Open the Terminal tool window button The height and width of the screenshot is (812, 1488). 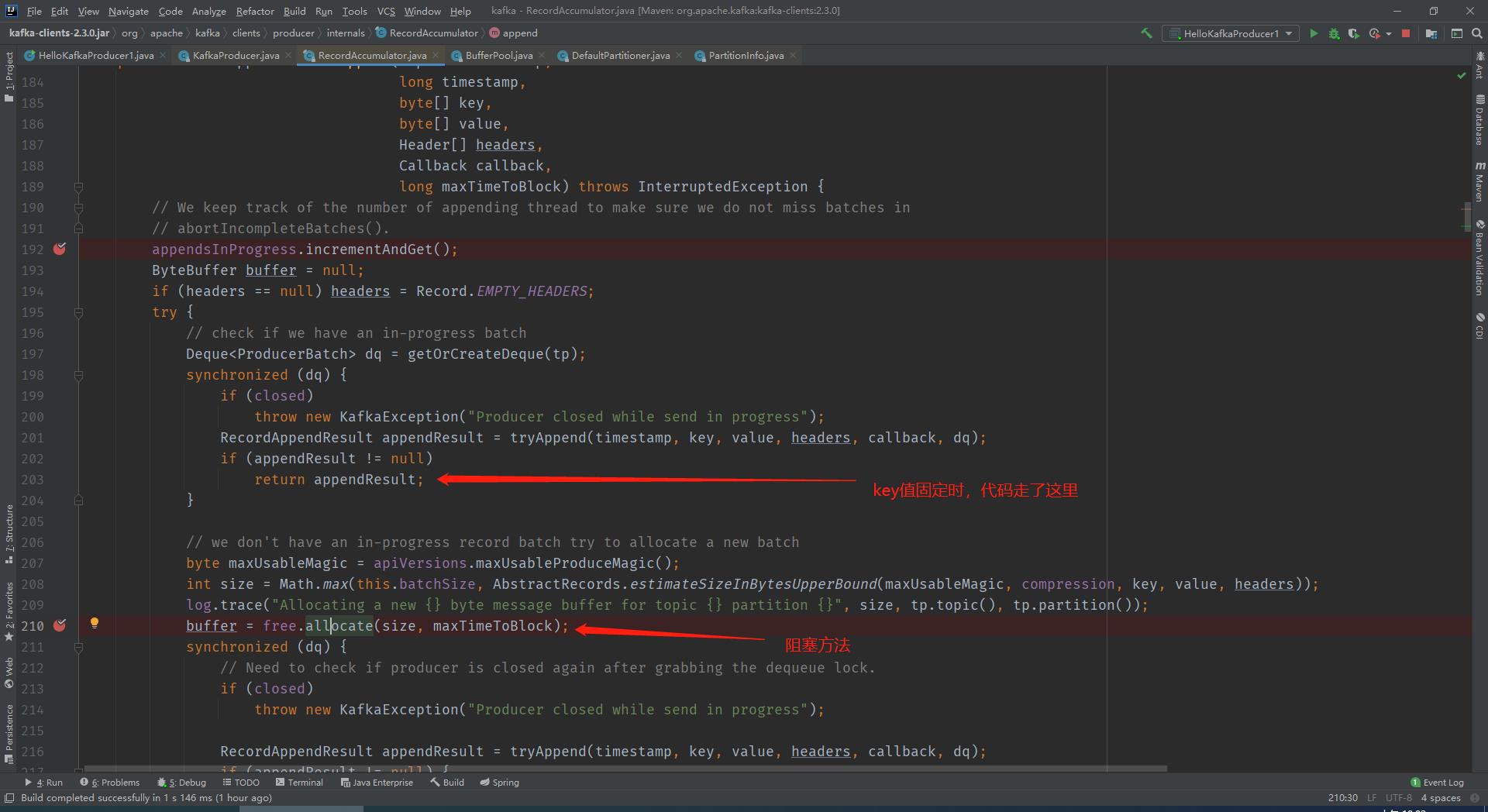pos(300,783)
